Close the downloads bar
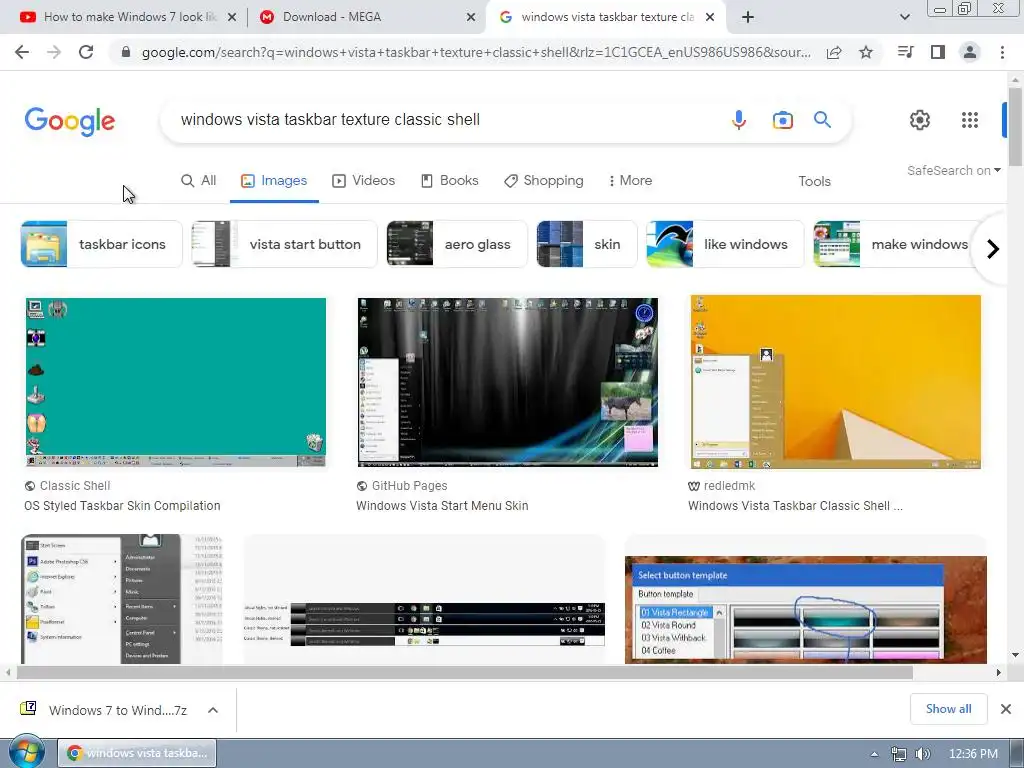Screen dimensions: 1024x768 coord(1006,709)
